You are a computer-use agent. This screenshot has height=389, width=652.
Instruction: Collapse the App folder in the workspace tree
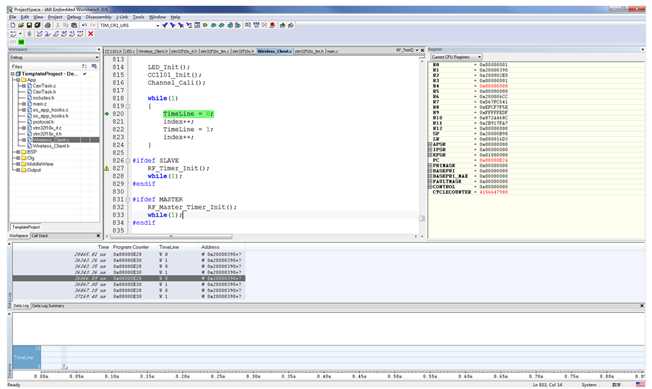point(18,79)
